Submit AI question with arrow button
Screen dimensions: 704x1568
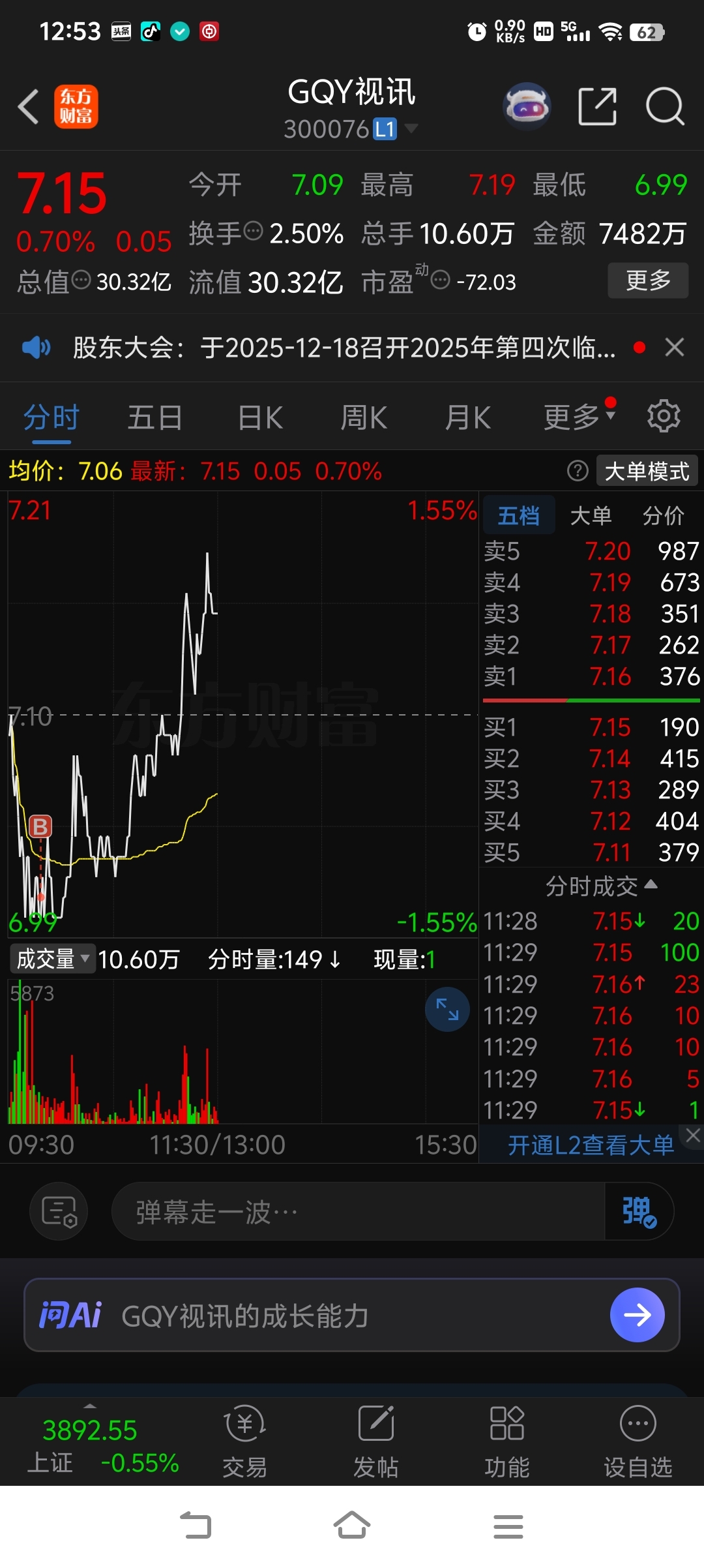[x=637, y=1315]
